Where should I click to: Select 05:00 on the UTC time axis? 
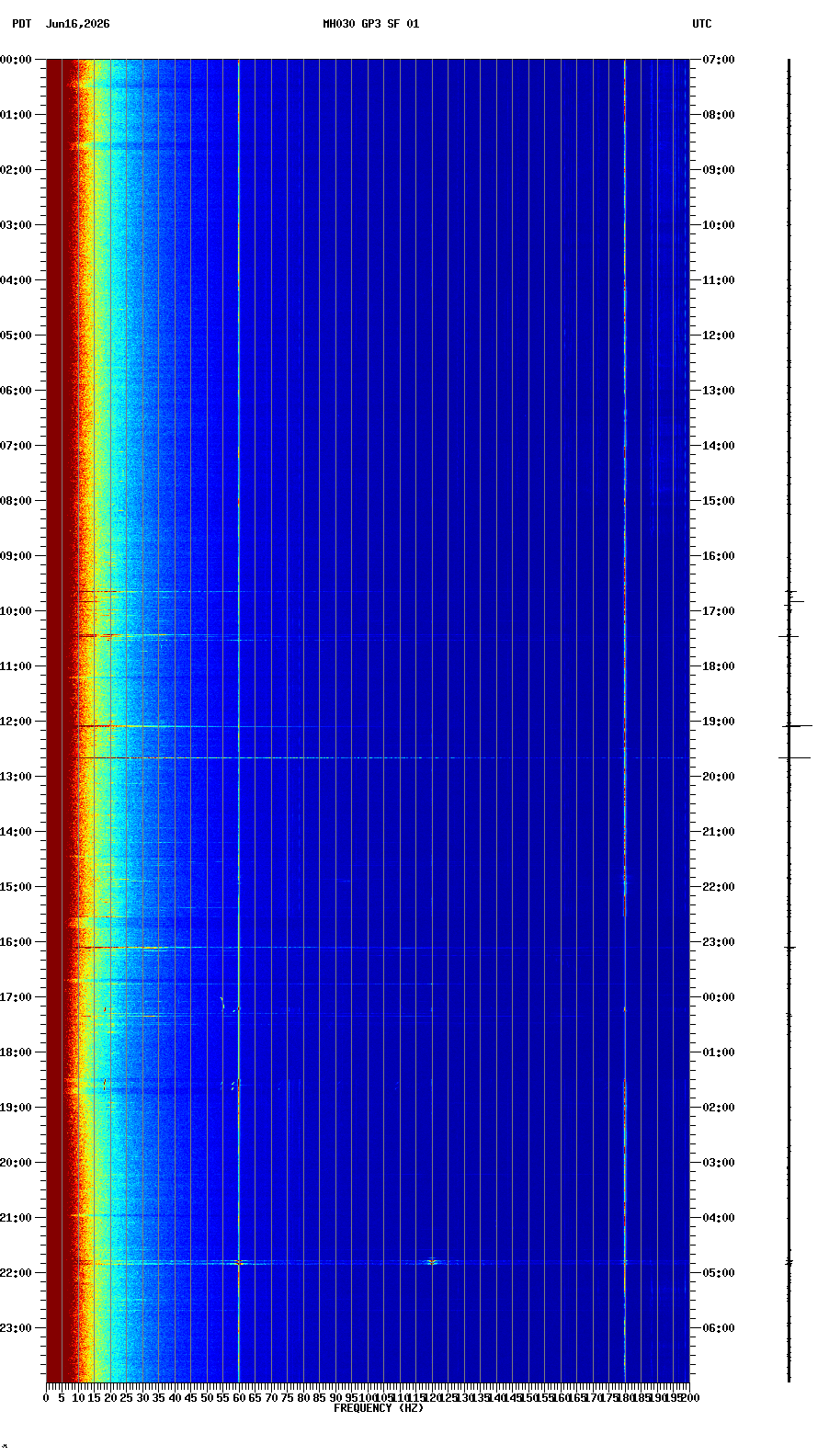[x=719, y=1273]
